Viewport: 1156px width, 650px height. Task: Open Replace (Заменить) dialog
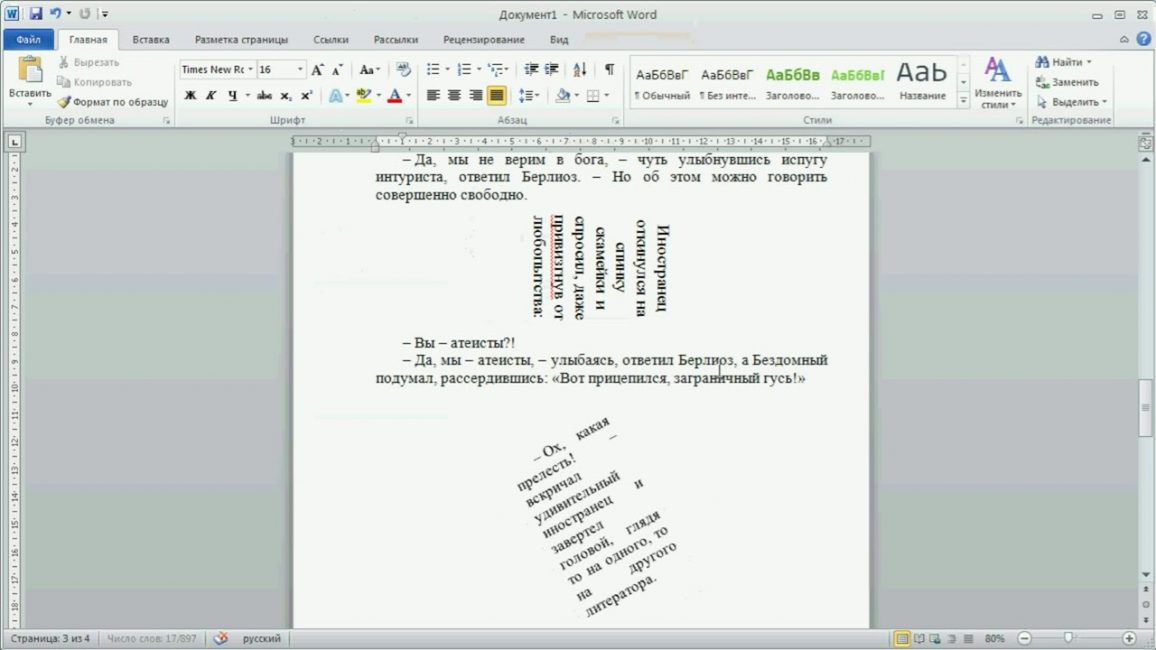click(1067, 83)
